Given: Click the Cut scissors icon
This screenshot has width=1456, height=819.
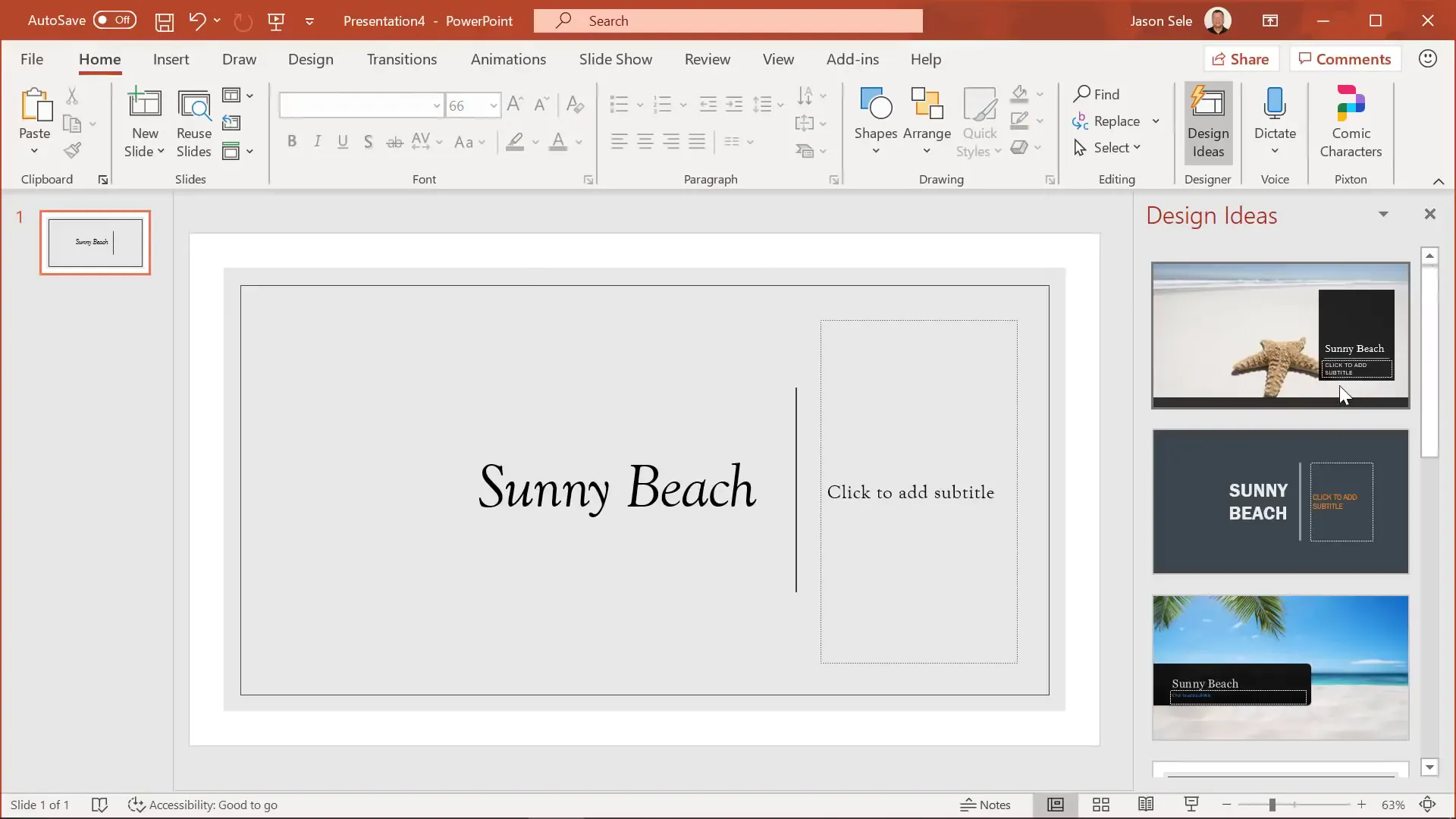Looking at the screenshot, I should click(x=72, y=96).
